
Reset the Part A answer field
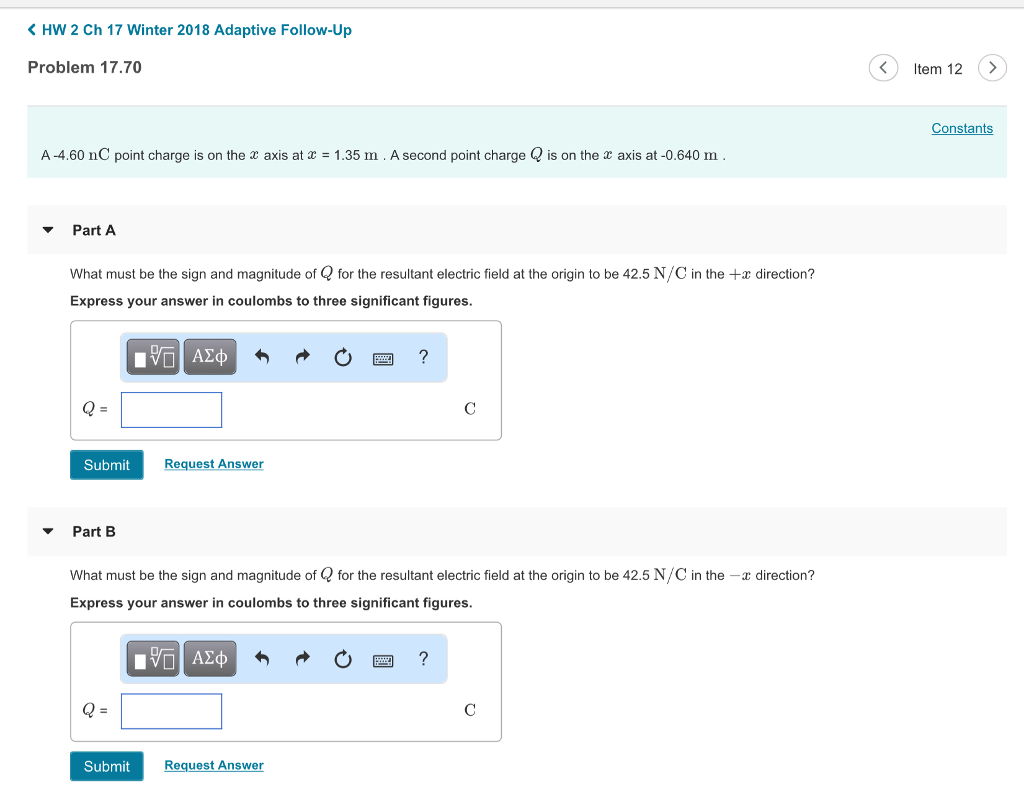[x=343, y=357]
